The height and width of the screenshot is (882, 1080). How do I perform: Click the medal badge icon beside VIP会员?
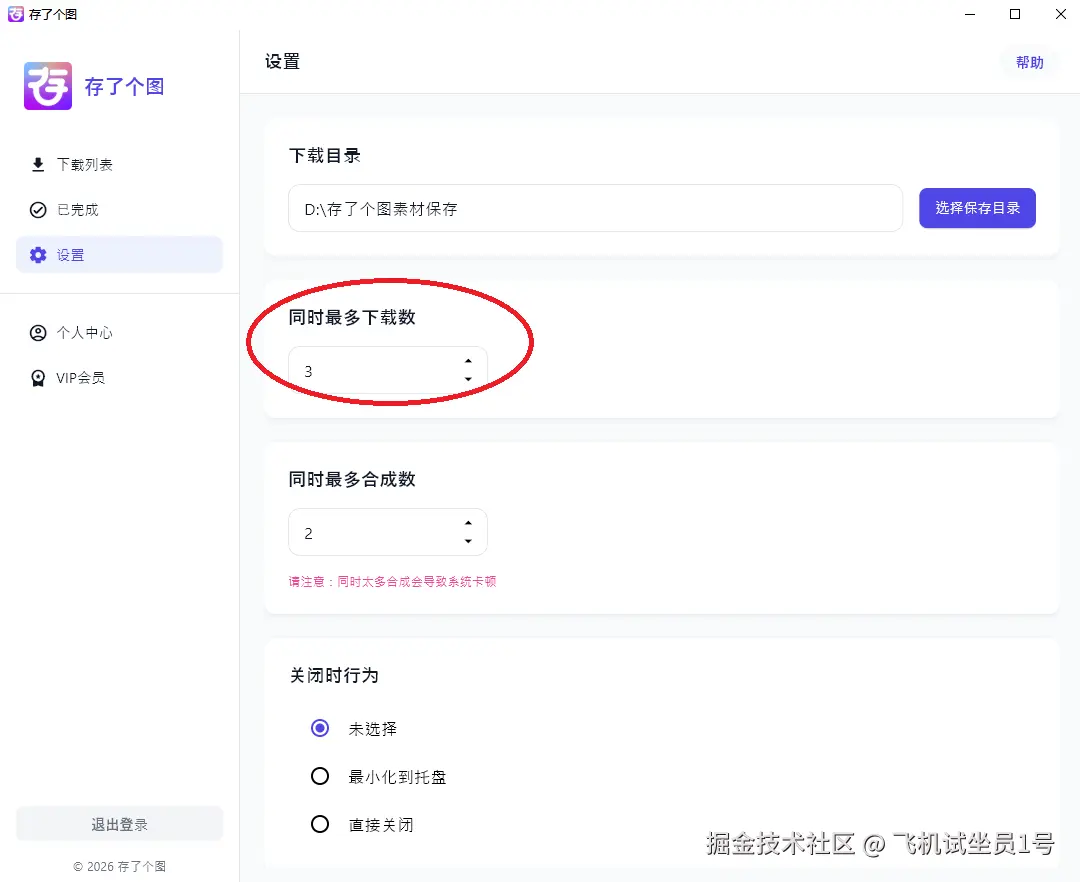(x=38, y=378)
